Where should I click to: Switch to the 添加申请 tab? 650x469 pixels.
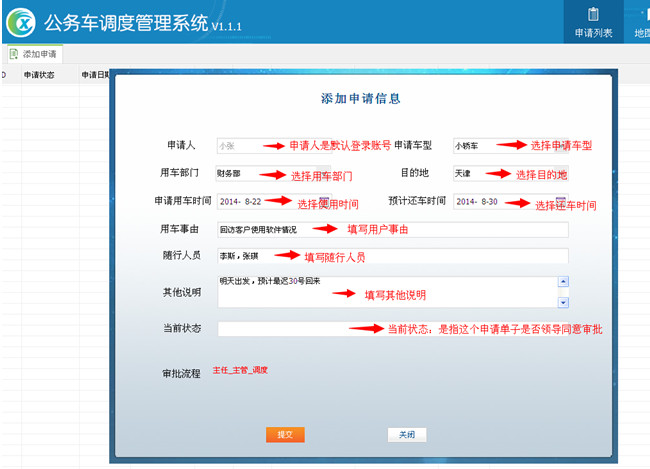[x=38, y=54]
